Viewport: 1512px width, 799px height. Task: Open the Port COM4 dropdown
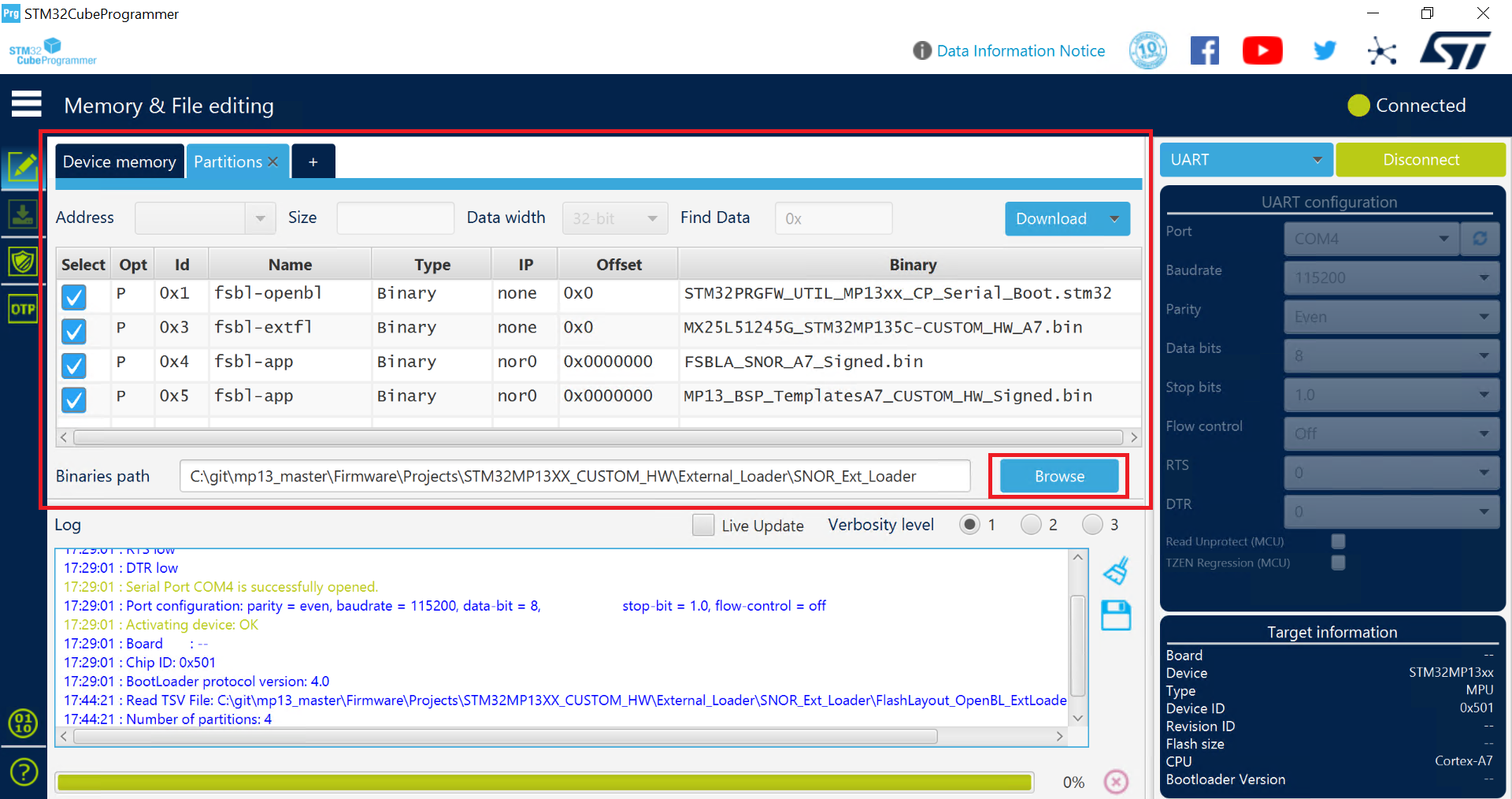pos(1372,238)
